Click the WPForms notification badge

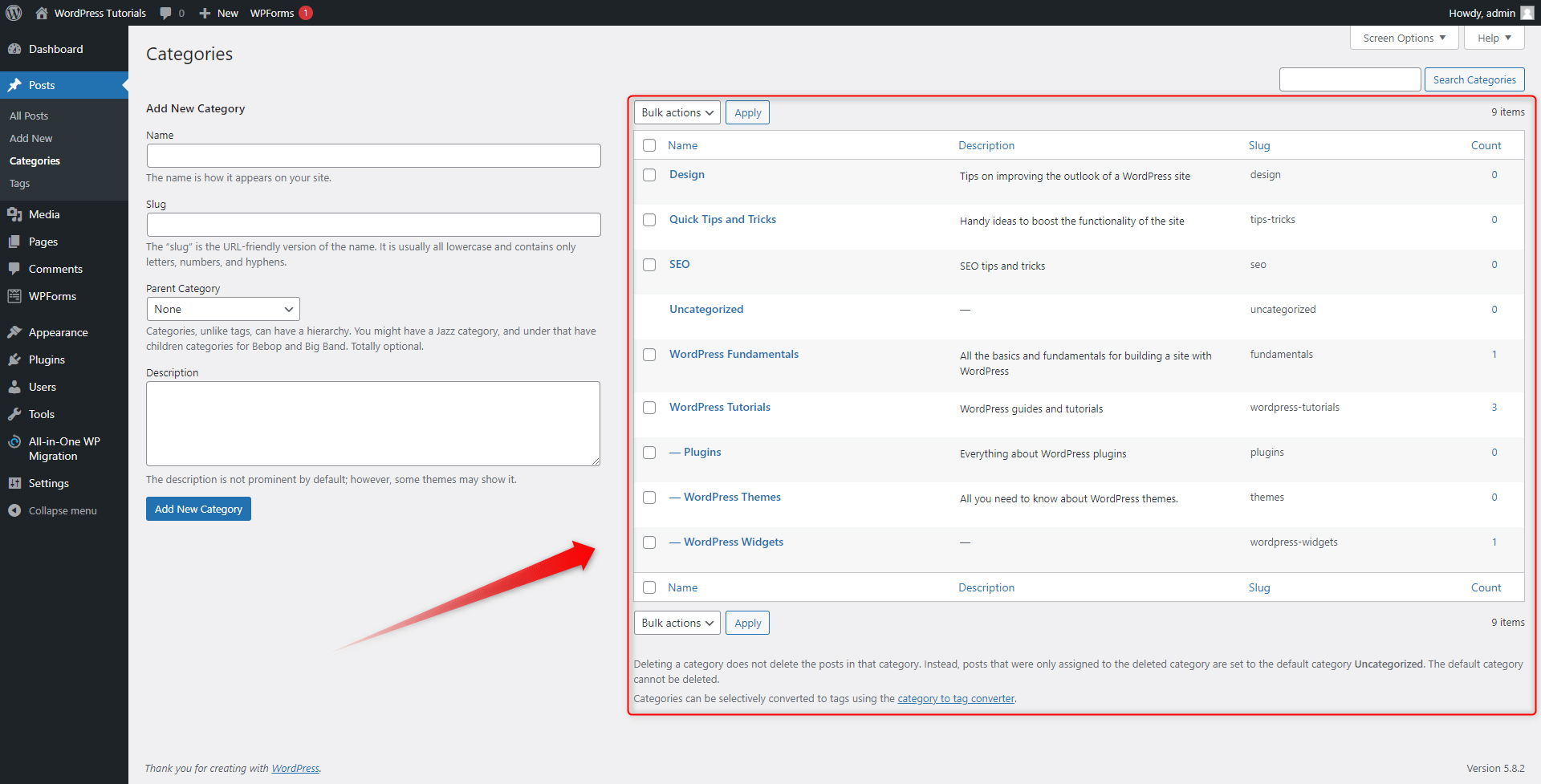pyautogui.click(x=306, y=13)
